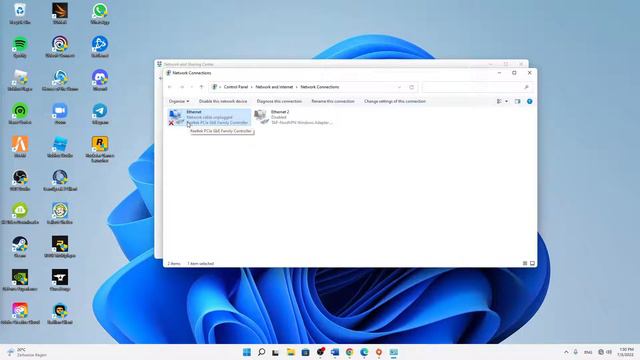
Task: Select the Fallout Vault Boy shortcut
Action: pyautogui.click(x=60, y=213)
